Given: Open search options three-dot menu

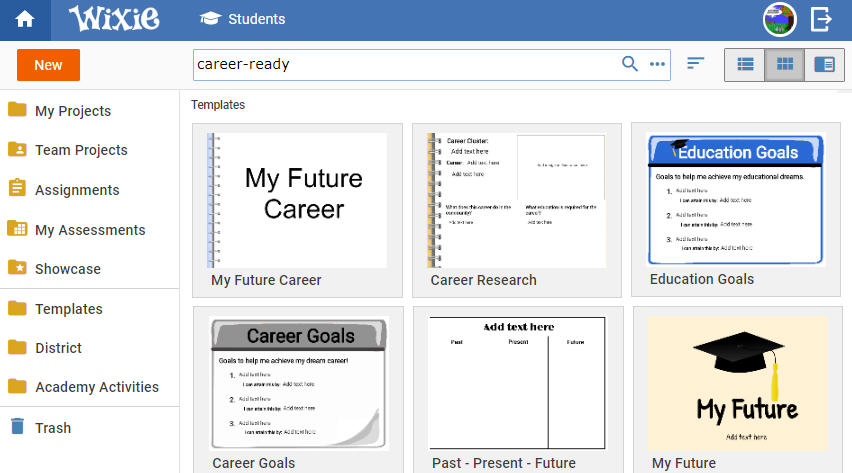Looking at the screenshot, I should (657, 64).
